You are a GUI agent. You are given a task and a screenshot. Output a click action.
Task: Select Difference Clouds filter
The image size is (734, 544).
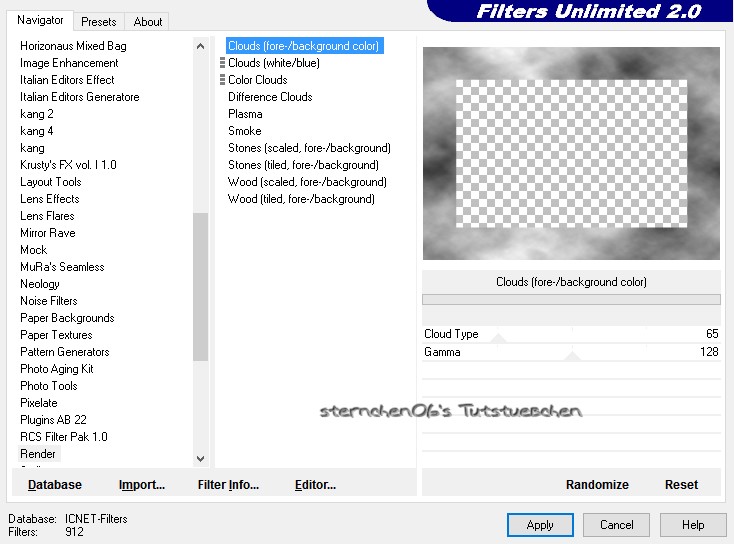point(270,97)
